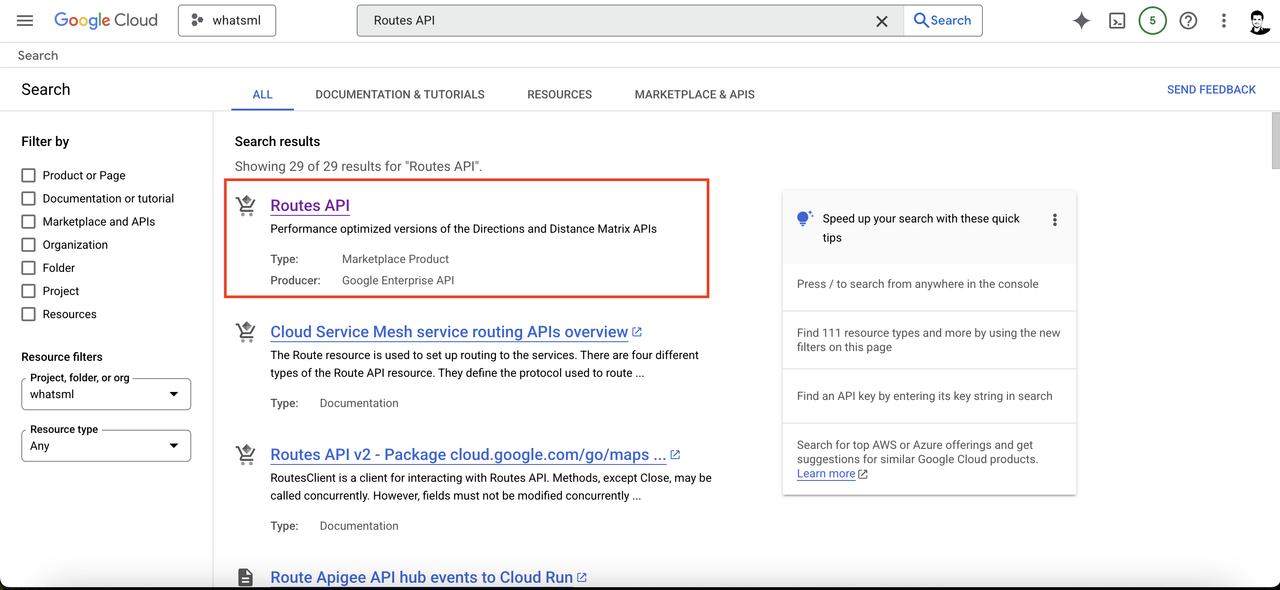Click the Send Feedback button
This screenshot has height=590, width=1280.
point(1211,89)
